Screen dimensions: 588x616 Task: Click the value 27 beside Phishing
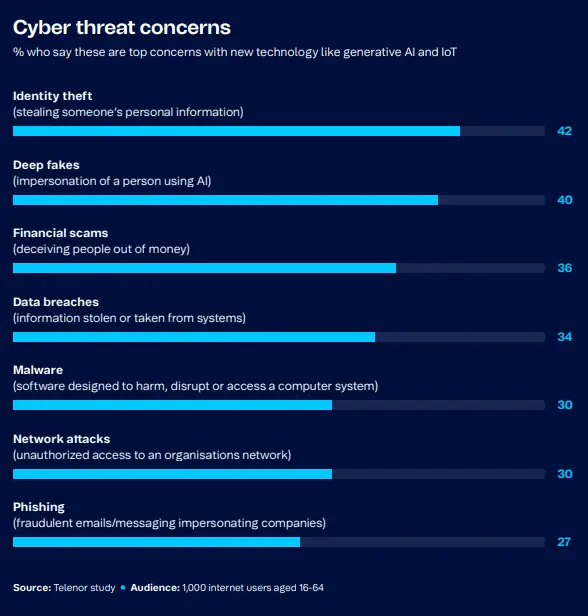[564, 542]
